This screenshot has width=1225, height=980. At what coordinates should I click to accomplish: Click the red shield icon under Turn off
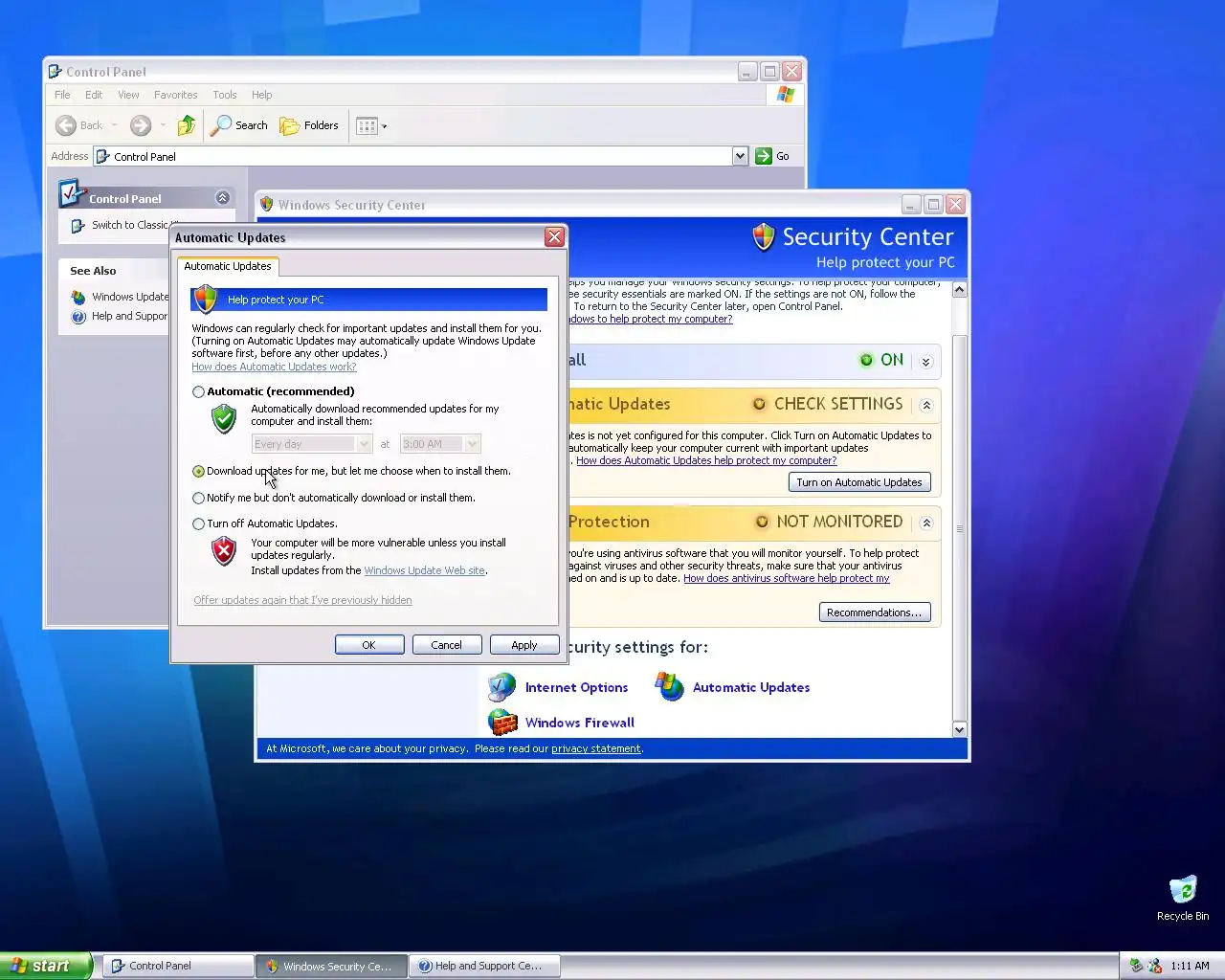click(x=224, y=550)
